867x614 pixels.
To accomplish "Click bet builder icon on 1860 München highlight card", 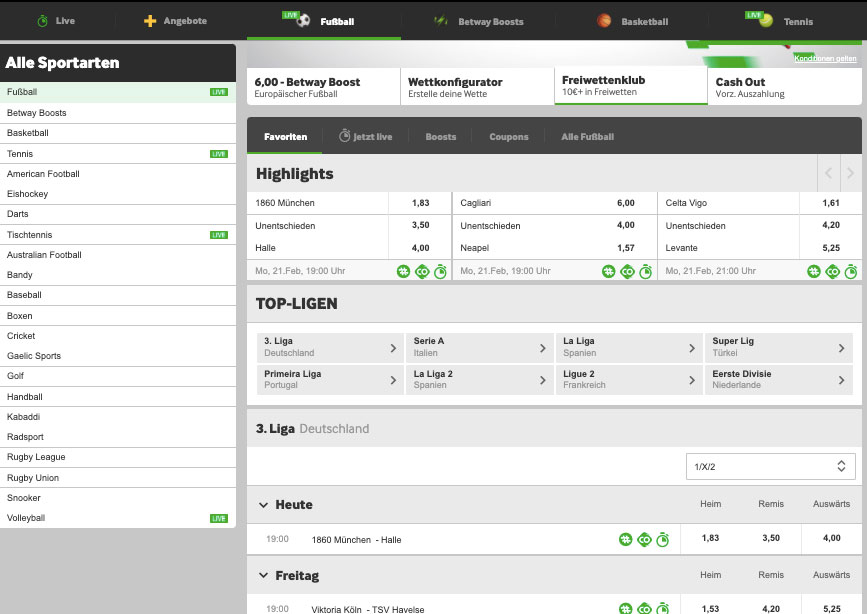I will tap(404, 272).
